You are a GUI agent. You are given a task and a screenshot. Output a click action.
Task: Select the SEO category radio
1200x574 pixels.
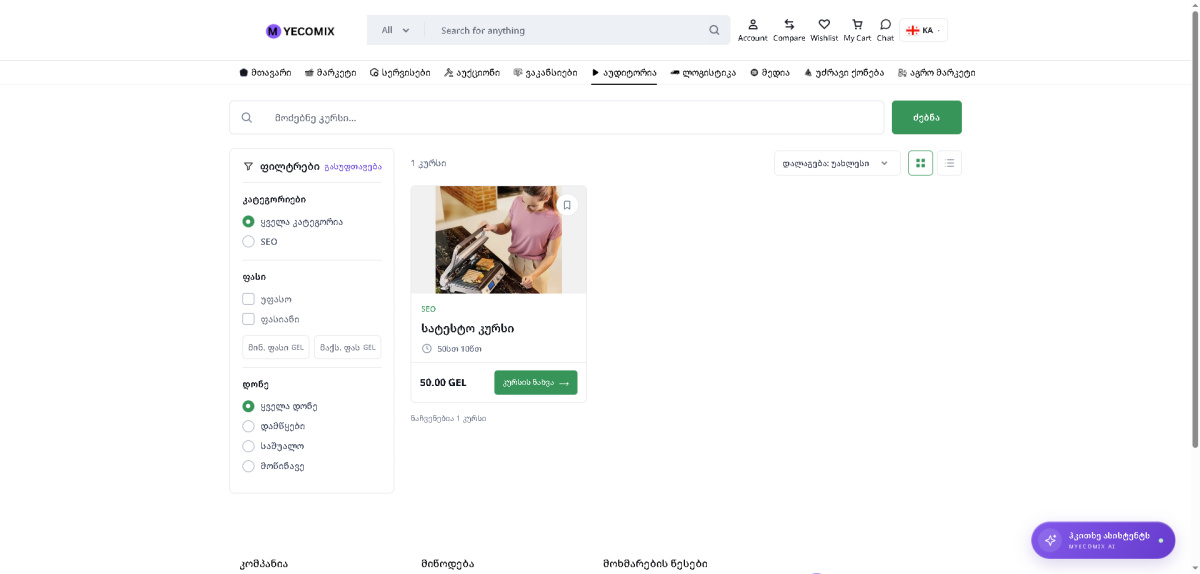pyautogui.click(x=248, y=241)
